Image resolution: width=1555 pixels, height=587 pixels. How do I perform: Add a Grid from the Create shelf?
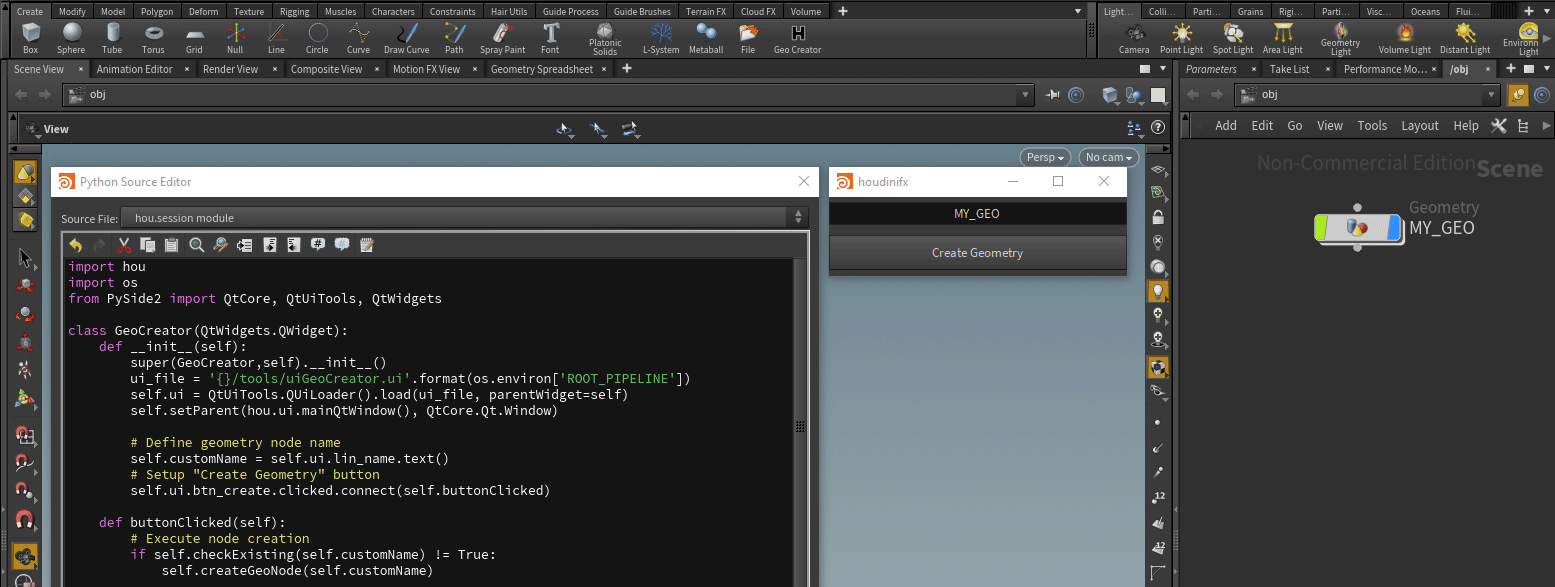(194, 38)
